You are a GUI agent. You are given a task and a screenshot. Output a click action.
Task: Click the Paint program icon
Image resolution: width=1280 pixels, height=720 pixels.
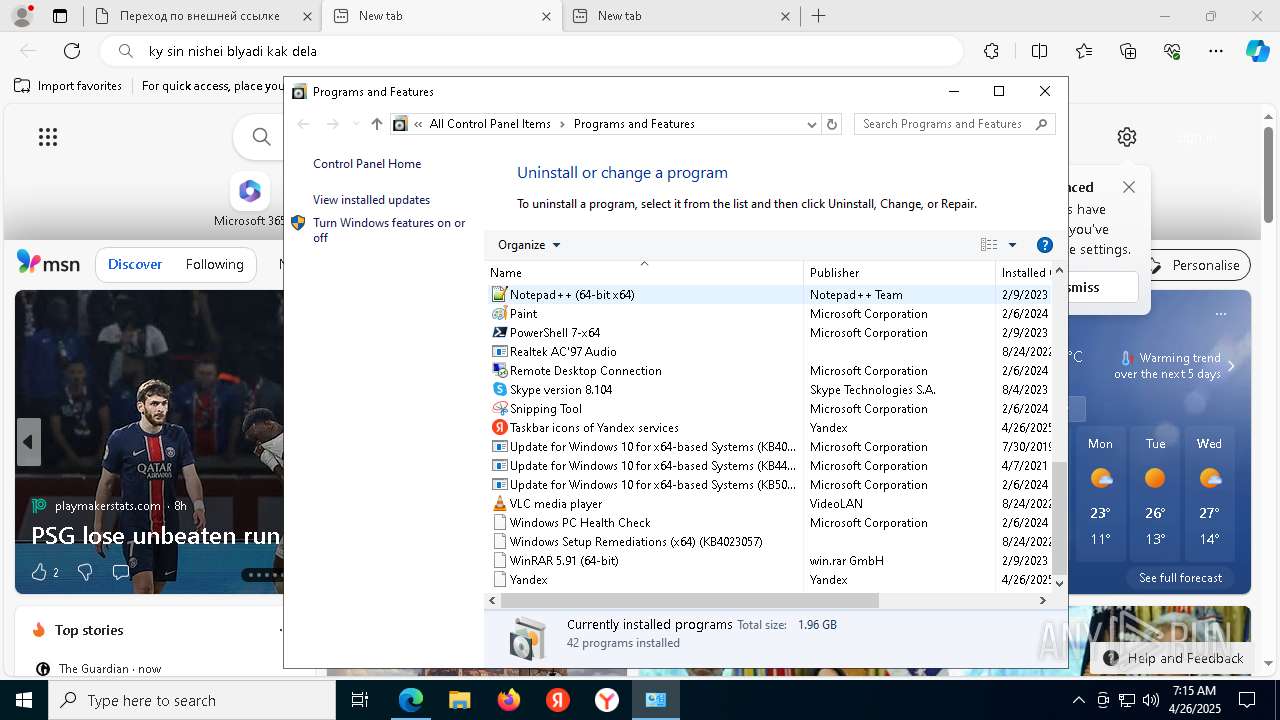coord(500,313)
